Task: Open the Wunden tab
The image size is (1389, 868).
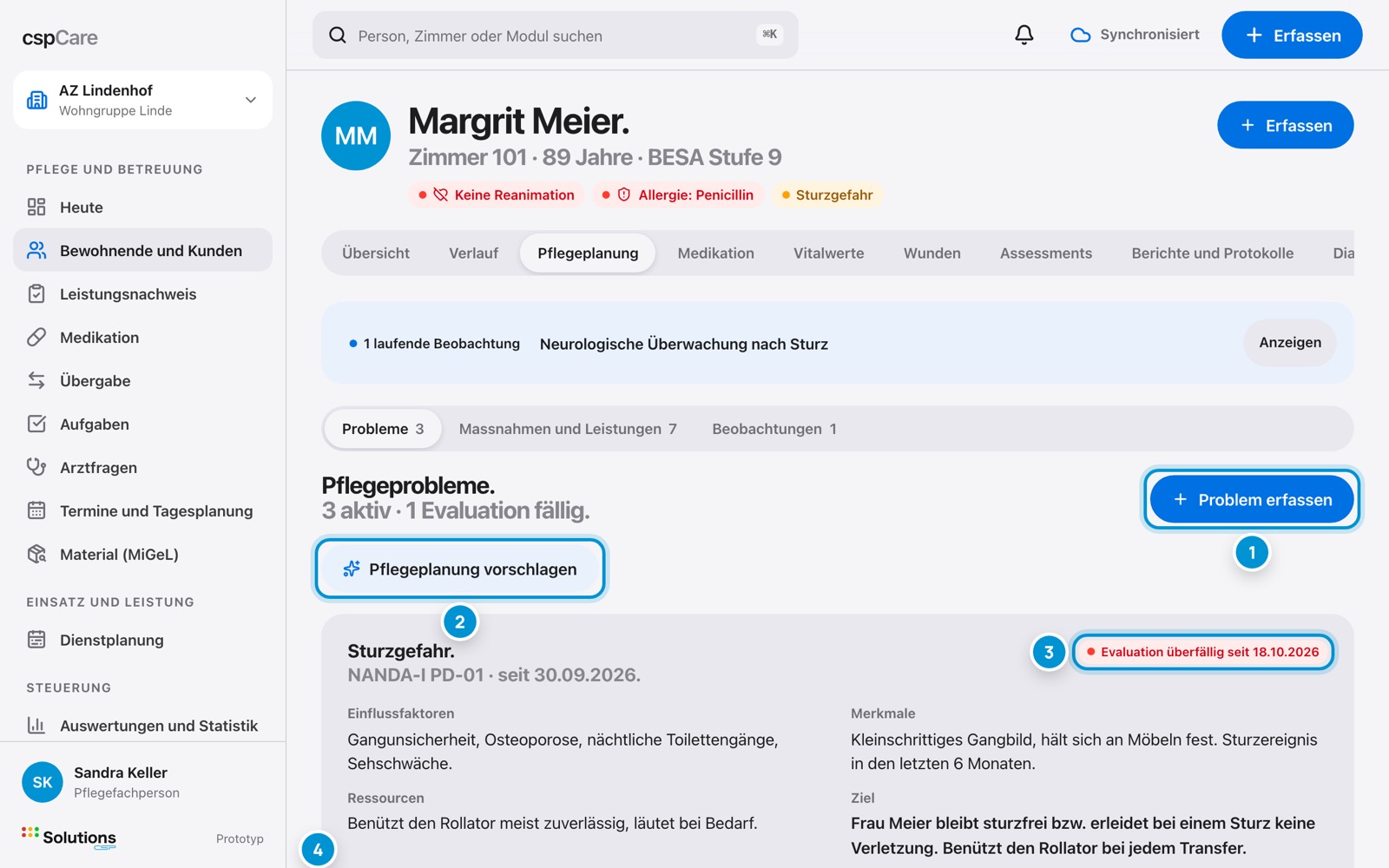Action: (932, 253)
